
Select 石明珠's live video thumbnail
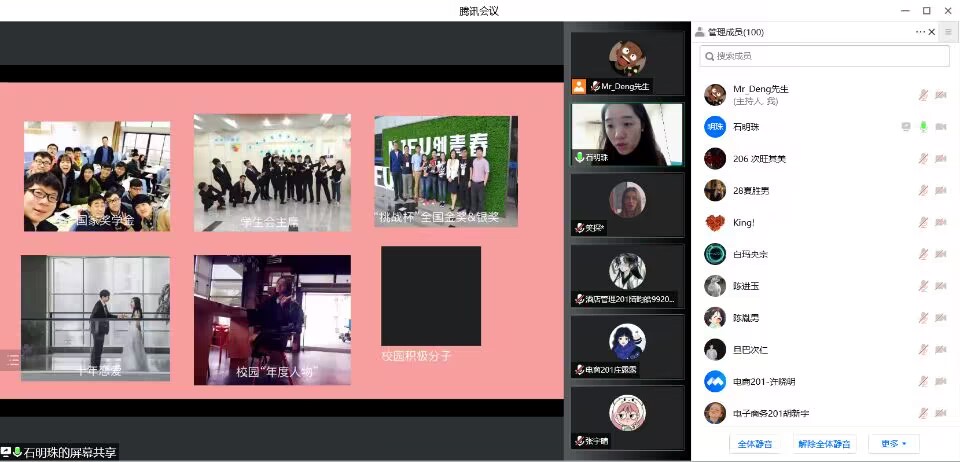[627, 133]
